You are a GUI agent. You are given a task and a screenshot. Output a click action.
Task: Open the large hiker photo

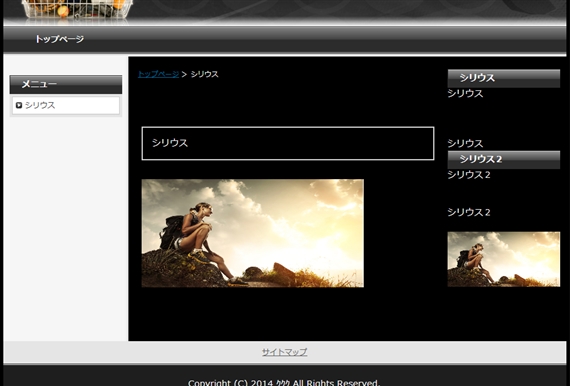253,233
